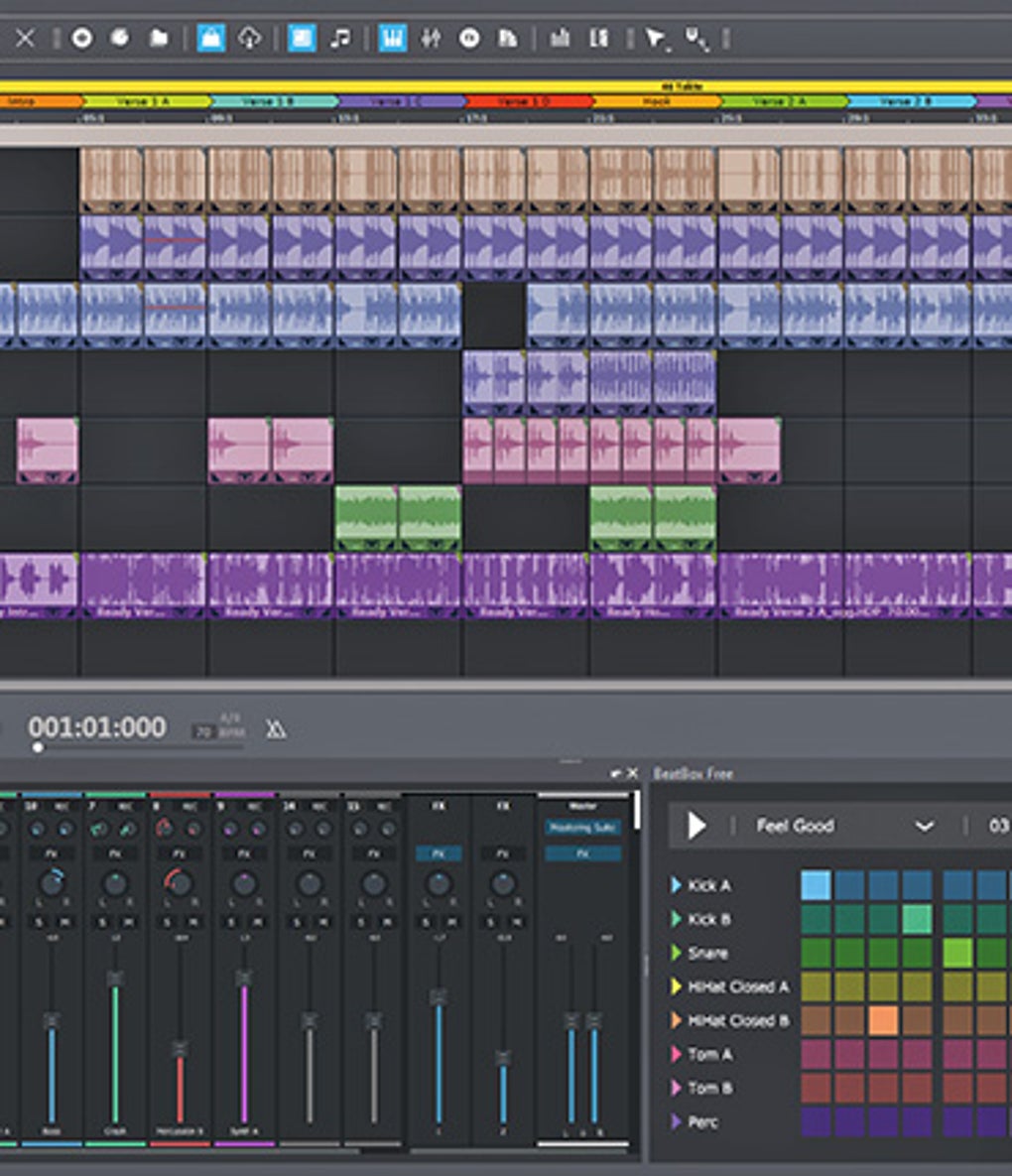Click the Mastering Suite button on Master

coord(582,827)
